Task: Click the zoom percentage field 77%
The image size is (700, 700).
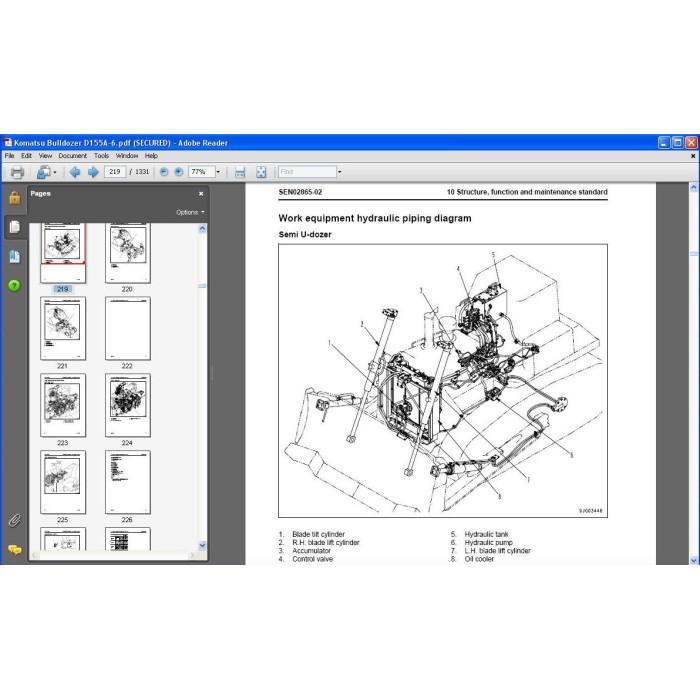Action: coord(201,172)
